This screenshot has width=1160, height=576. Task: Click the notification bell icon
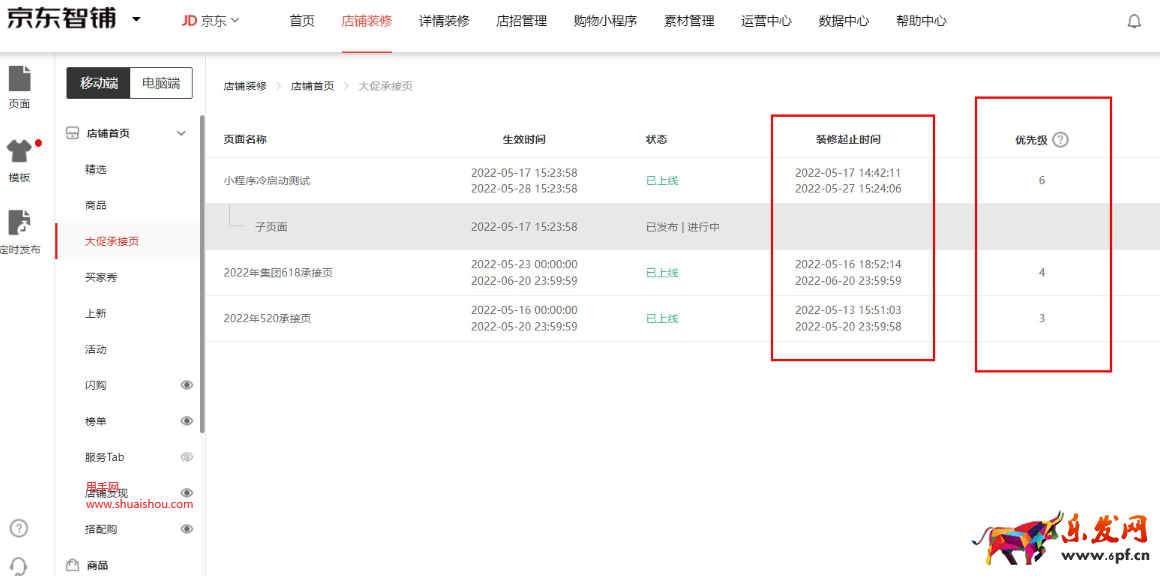click(x=1134, y=21)
